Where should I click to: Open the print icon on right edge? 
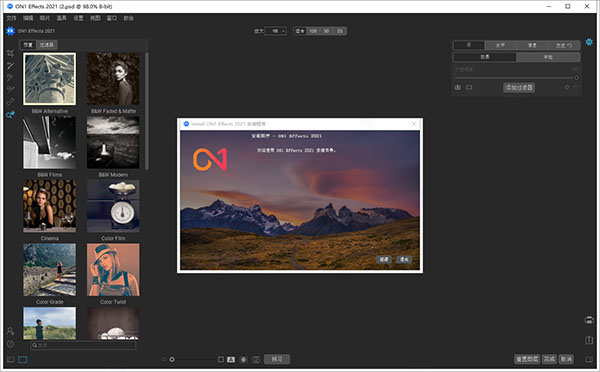tap(589, 320)
